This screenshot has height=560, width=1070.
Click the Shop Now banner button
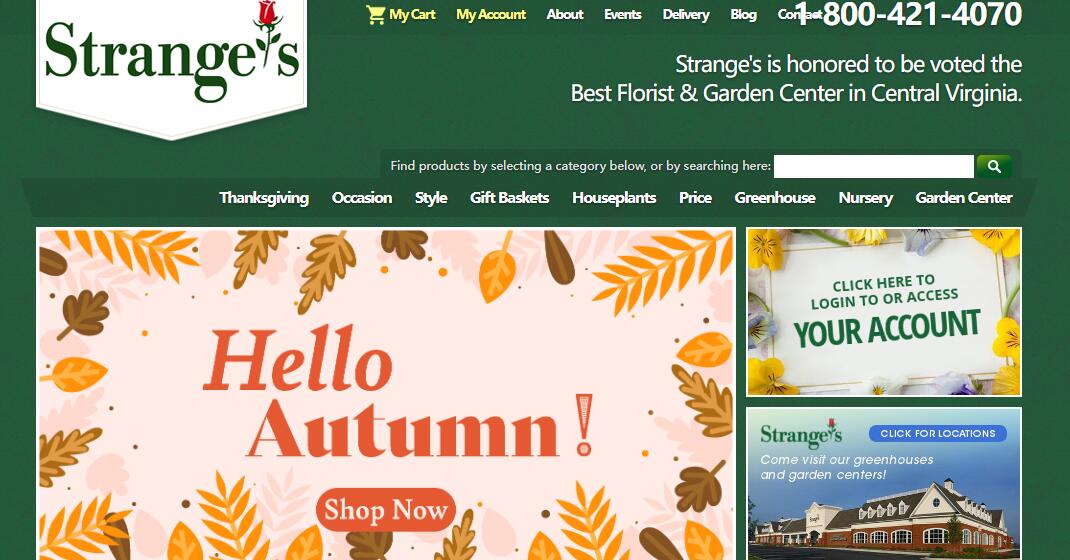(386, 510)
